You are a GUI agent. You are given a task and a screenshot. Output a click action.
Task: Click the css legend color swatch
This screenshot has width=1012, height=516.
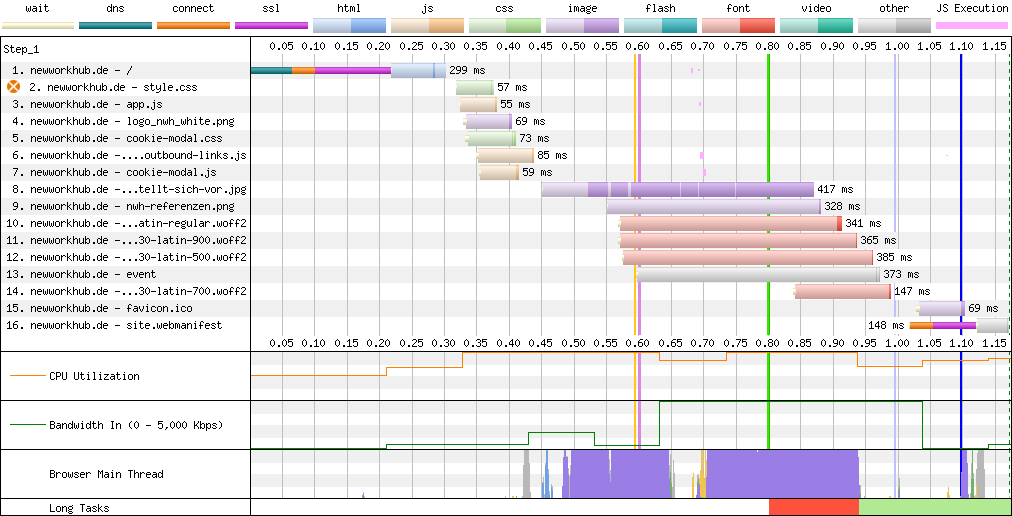[x=505, y=25]
